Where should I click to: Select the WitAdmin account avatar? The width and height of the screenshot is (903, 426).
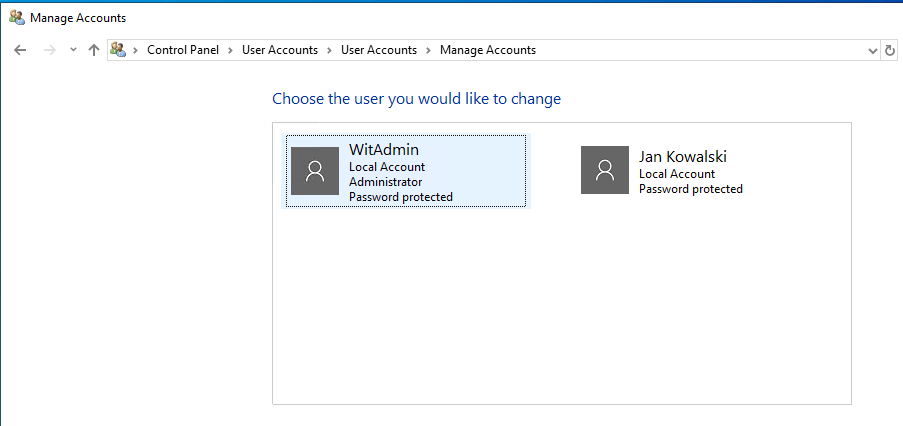click(315, 171)
